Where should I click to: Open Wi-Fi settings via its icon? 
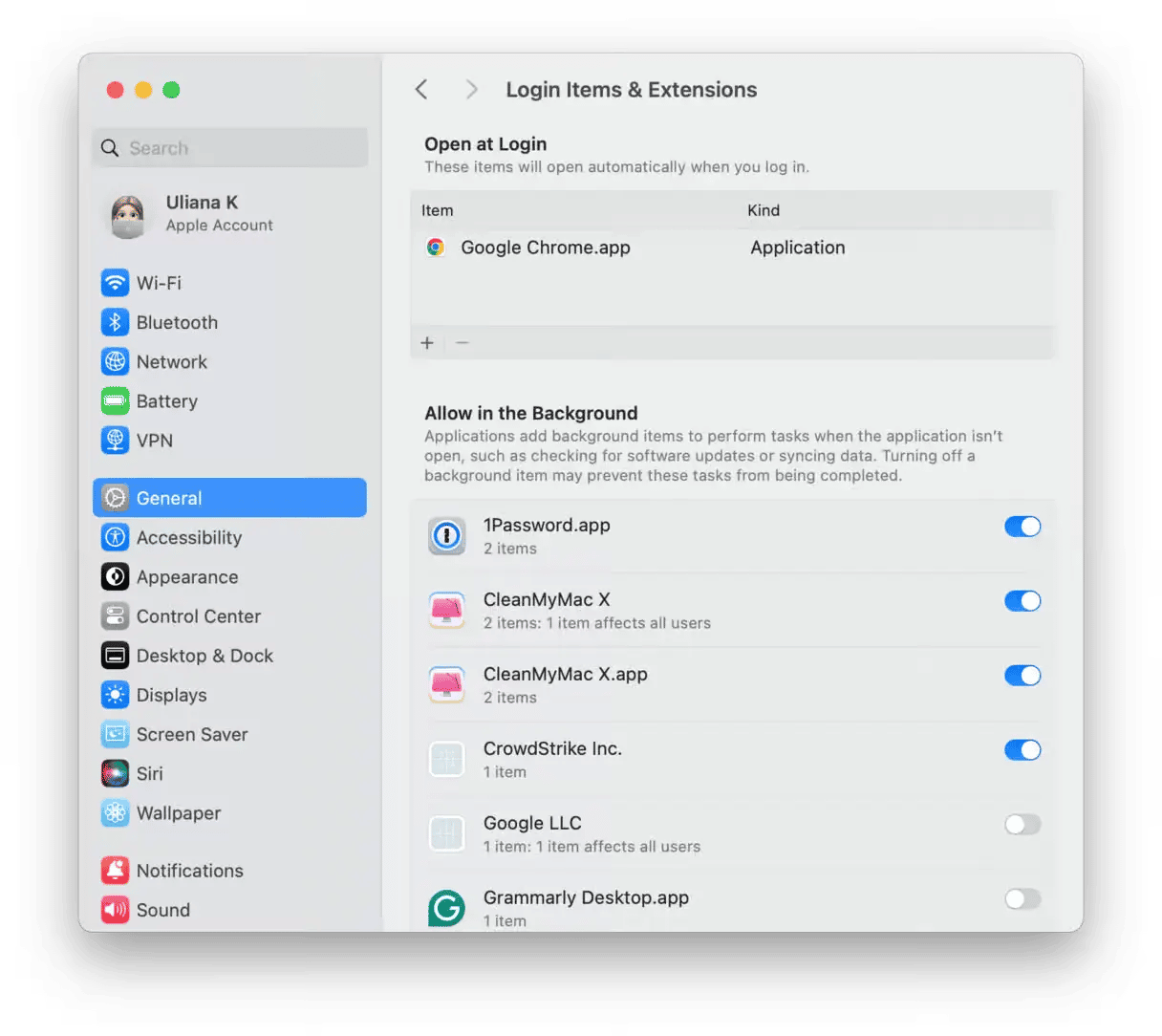(x=115, y=283)
